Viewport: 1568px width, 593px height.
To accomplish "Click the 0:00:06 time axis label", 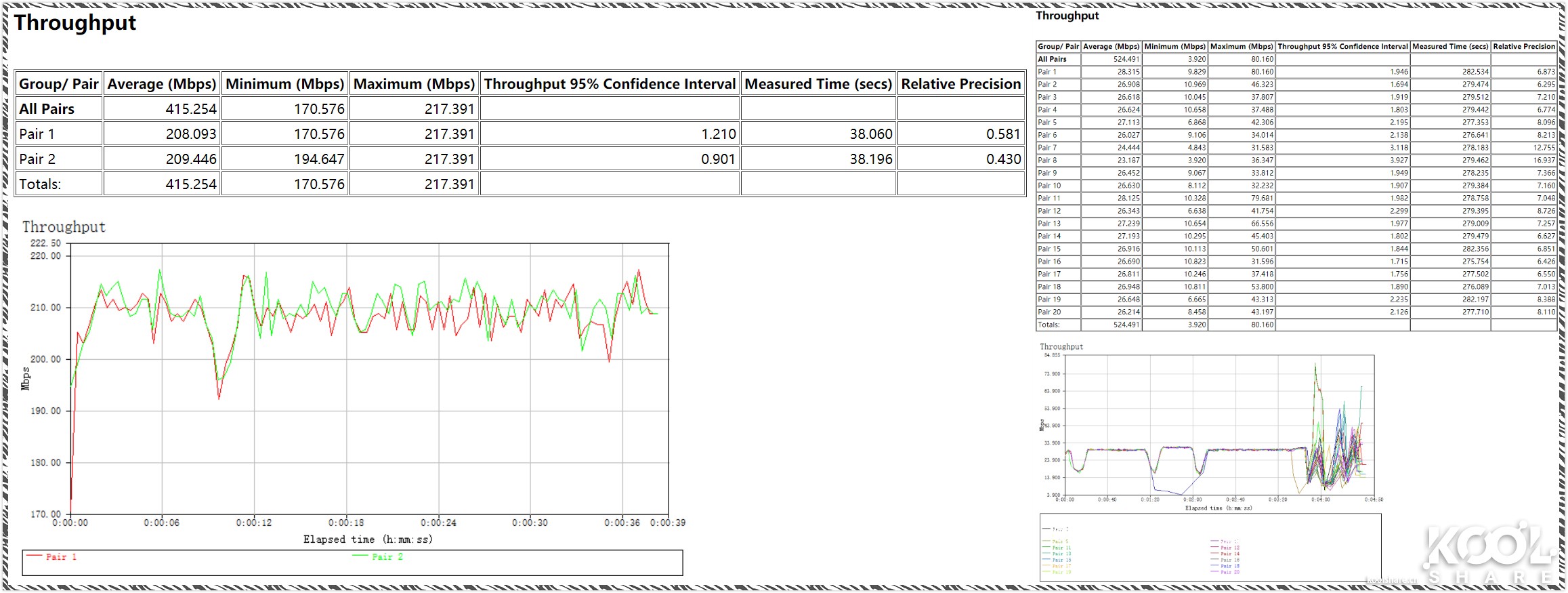I will click(162, 523).
